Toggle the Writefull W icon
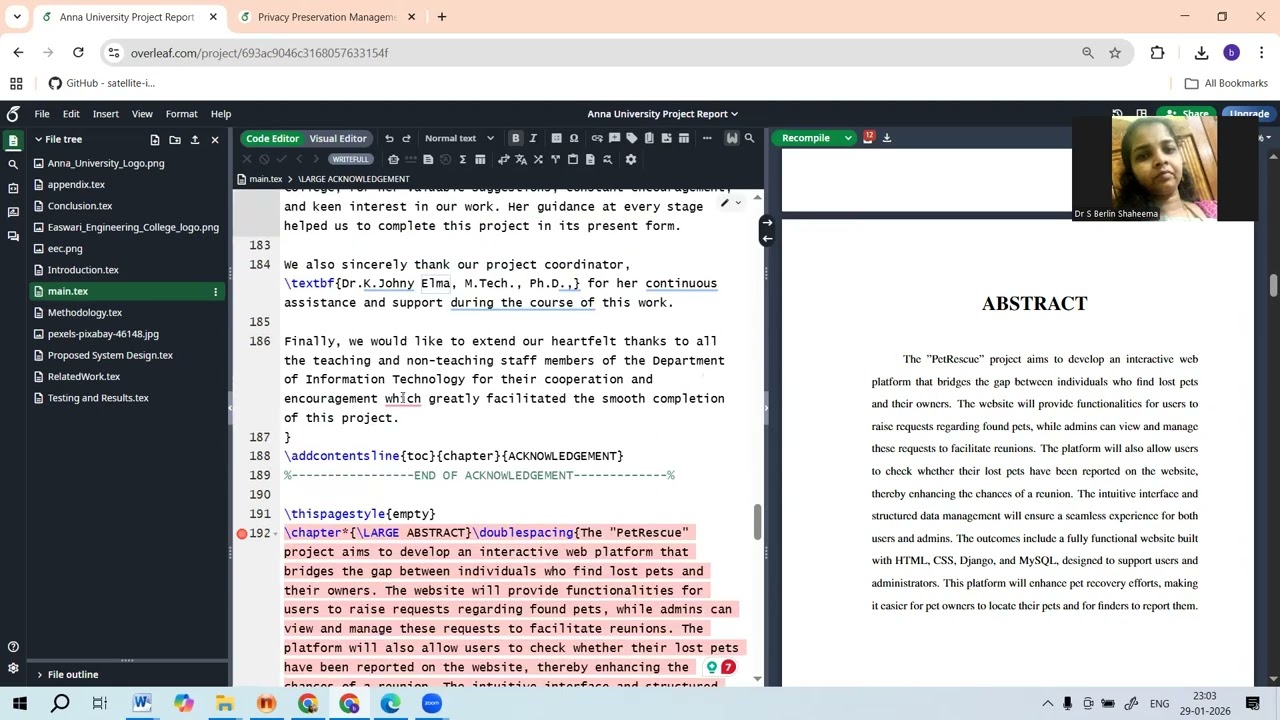 pyautogui.click(x=732, y=138)
